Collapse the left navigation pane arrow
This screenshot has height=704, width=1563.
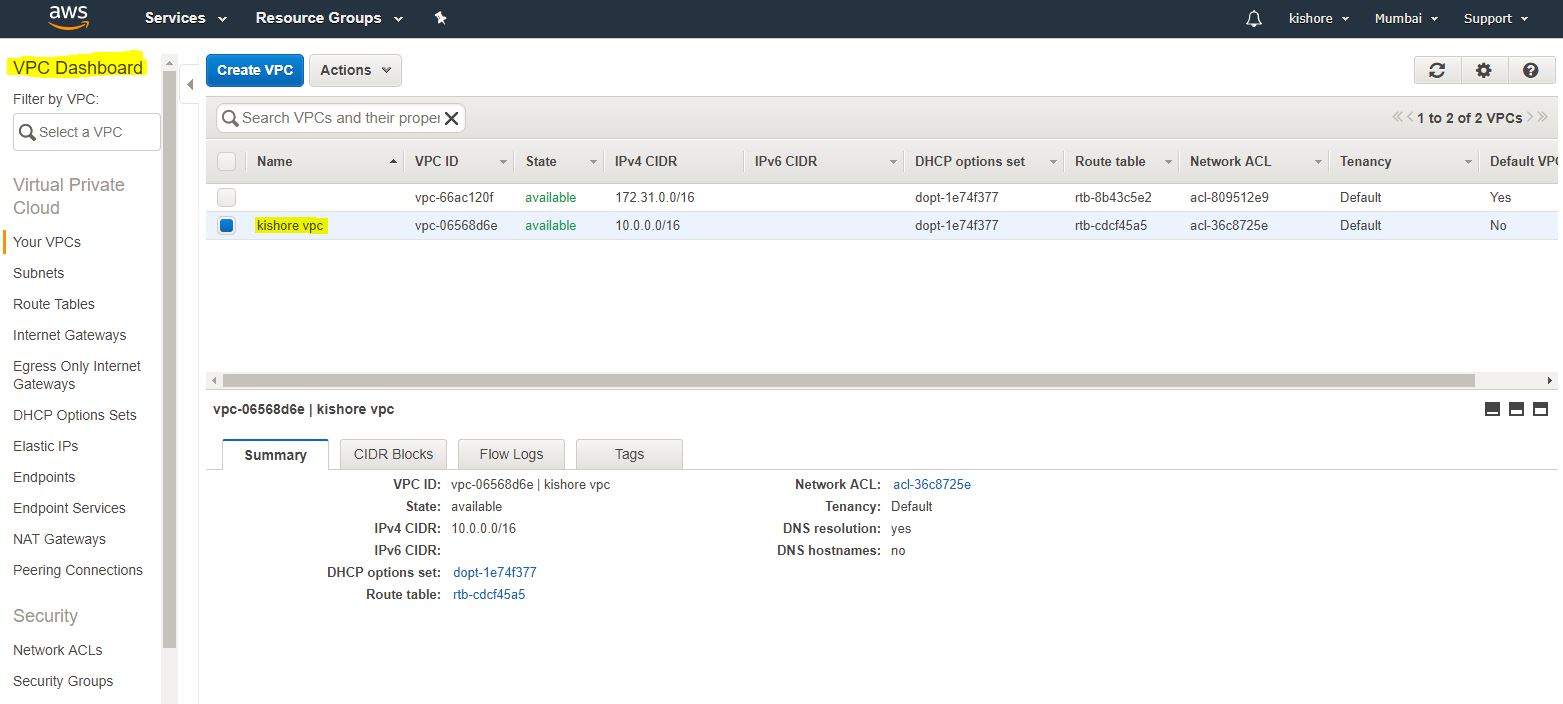click(190, 85)
